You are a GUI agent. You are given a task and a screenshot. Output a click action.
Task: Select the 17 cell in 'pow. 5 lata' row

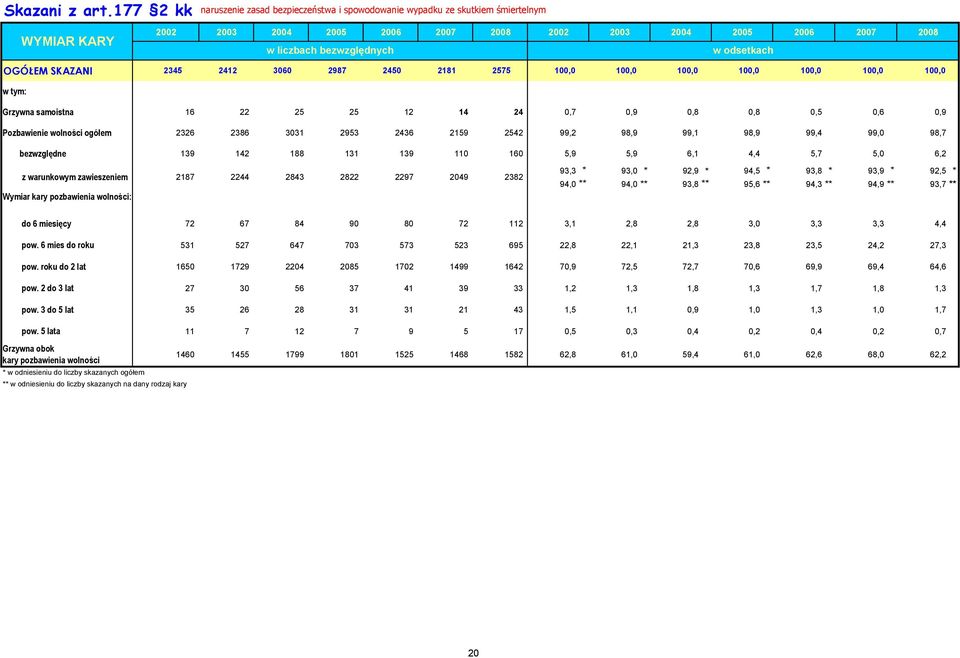519,331
